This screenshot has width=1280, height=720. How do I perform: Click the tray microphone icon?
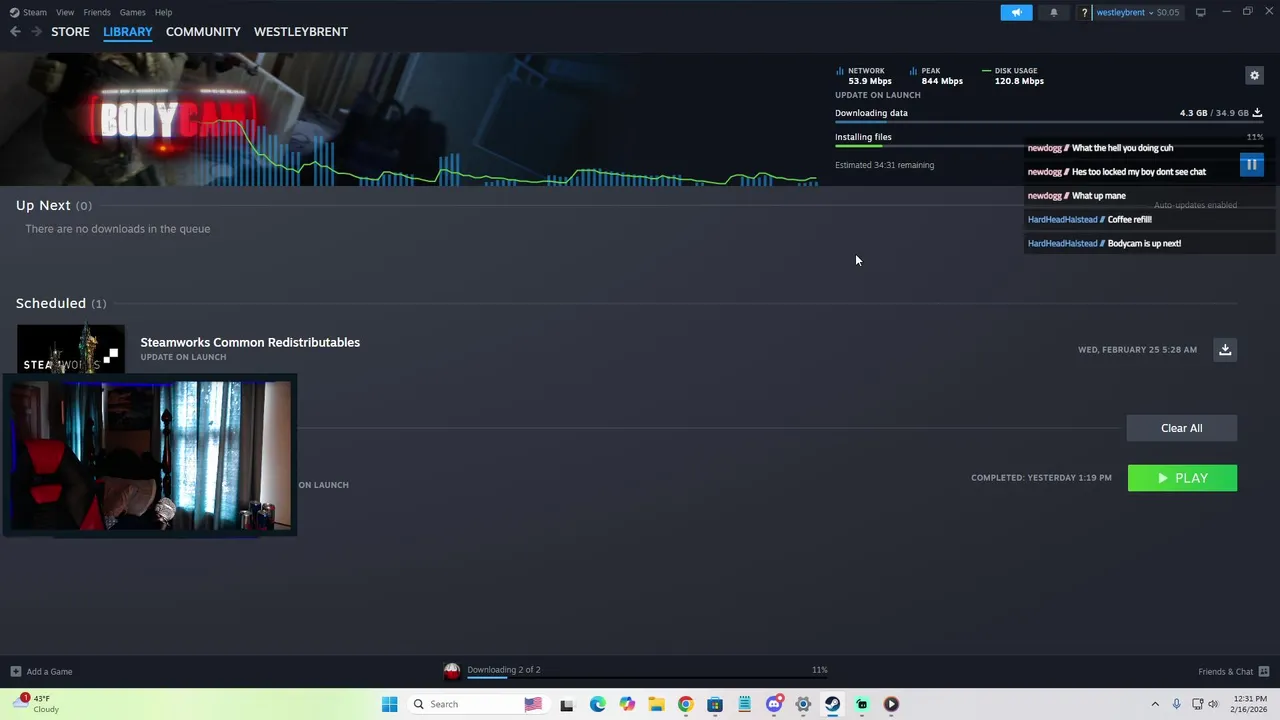click(x=1176, y=704)
